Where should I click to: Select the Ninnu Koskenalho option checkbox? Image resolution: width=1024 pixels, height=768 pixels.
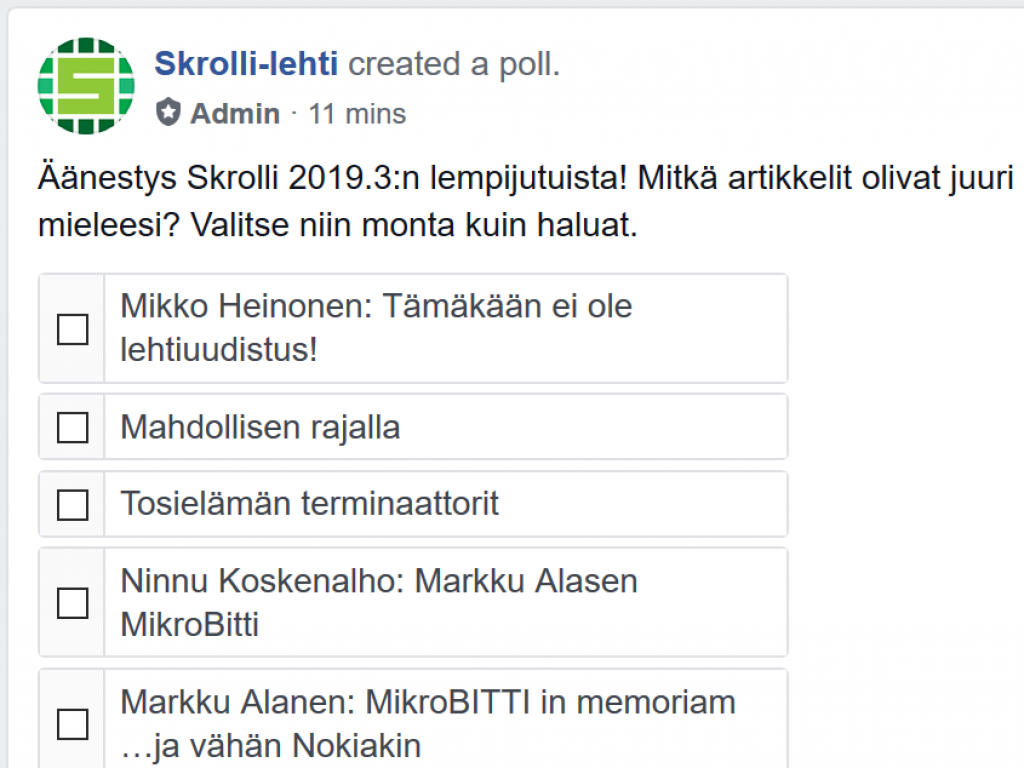(72, 603)
